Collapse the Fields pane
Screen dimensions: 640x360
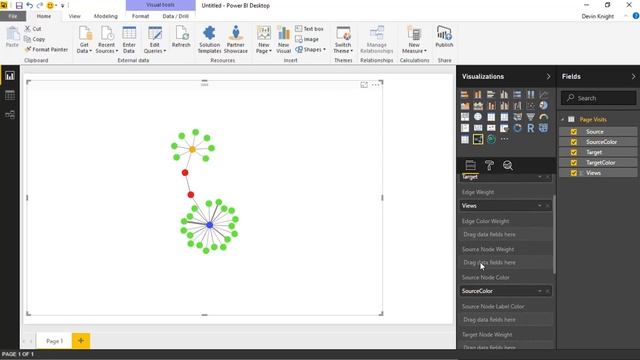click(633, 77)
